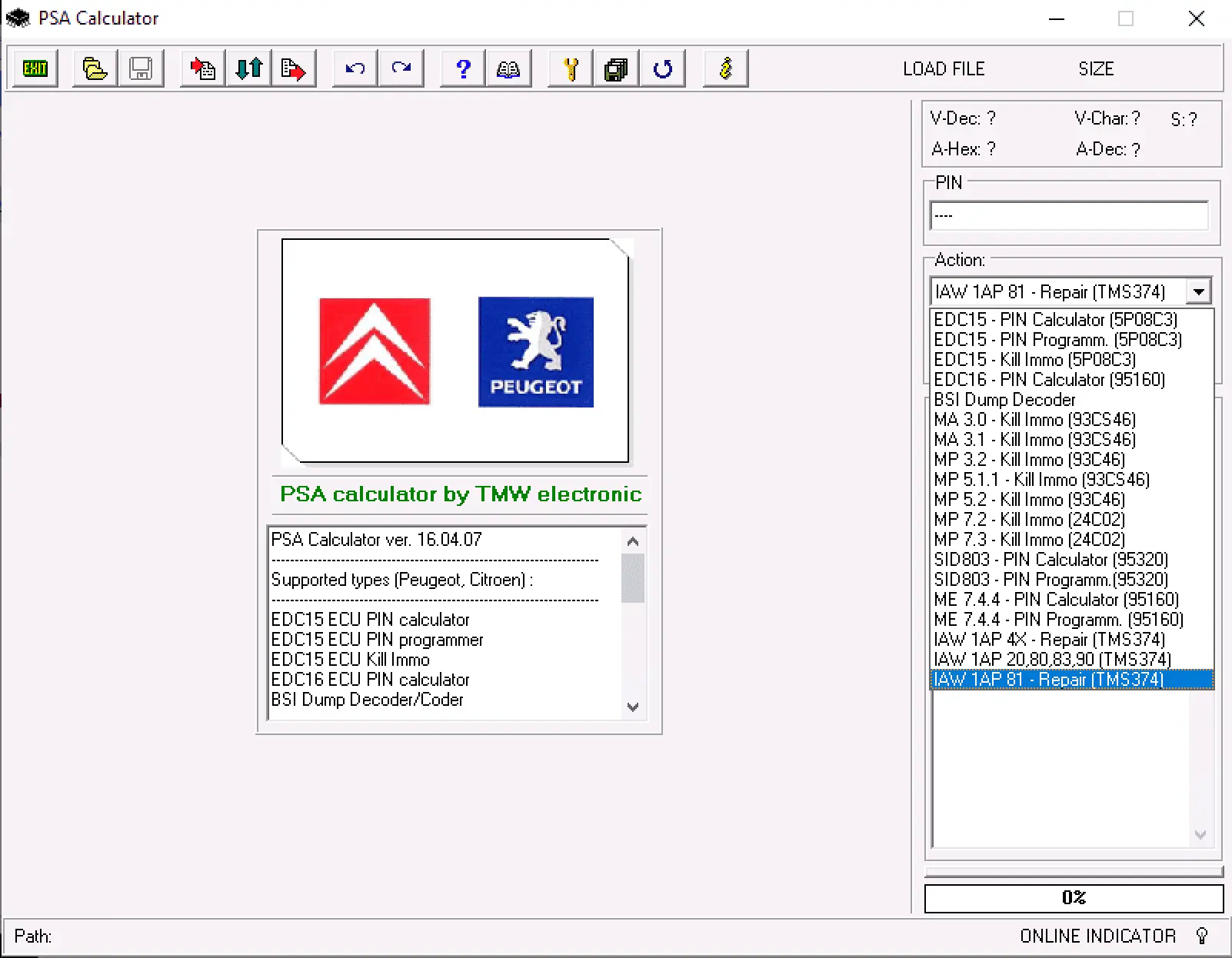Screen dimensions: 1232x958
Task: Click the floppy disk save icon
Action: pos(141,69)
